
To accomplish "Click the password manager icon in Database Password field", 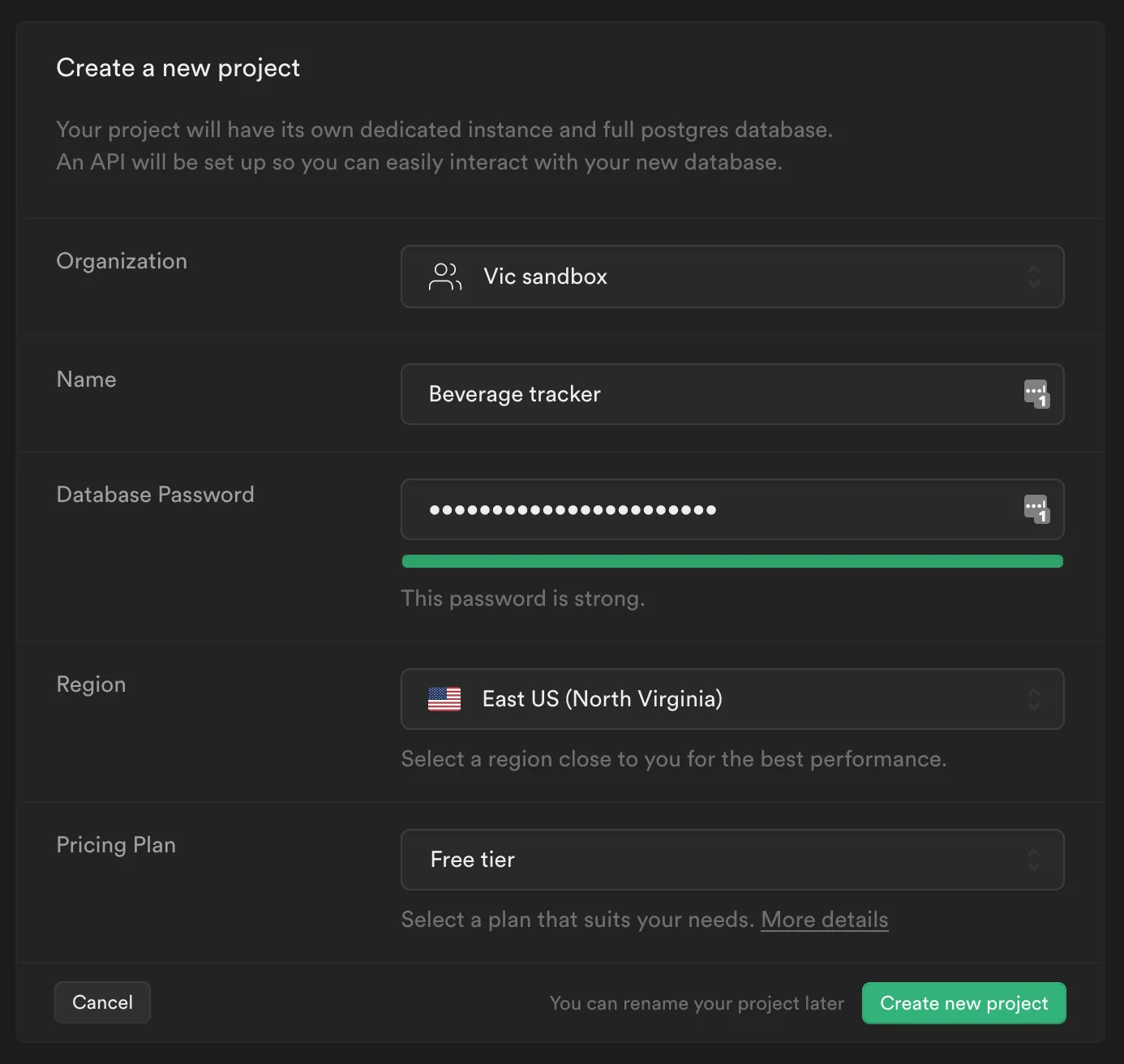I will point(1036,509).
